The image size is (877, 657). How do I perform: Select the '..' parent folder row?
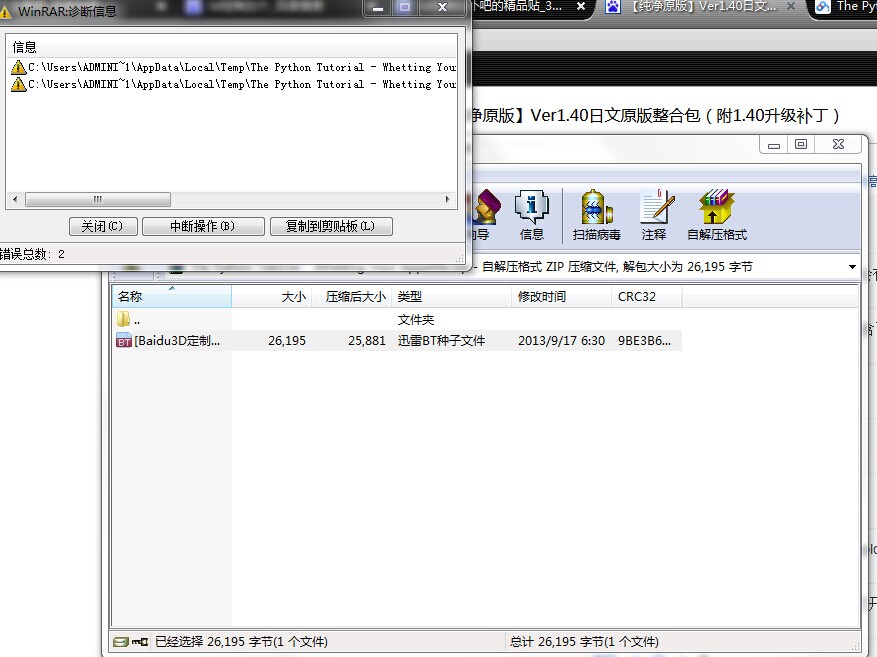pos(397,319)
